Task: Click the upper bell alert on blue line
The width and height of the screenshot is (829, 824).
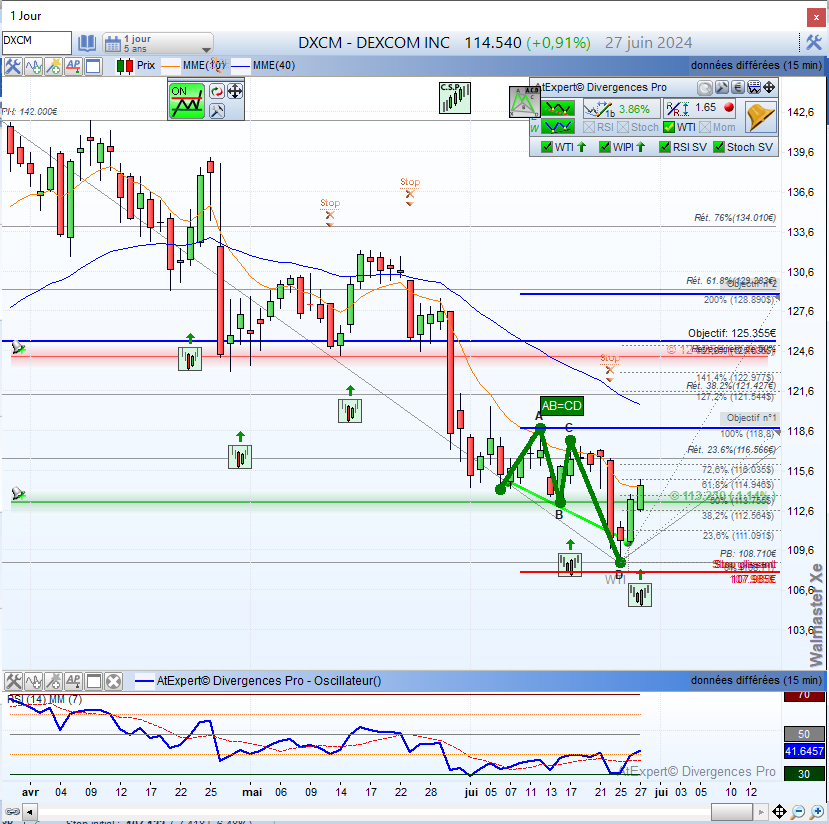Action: coord(18,347)
